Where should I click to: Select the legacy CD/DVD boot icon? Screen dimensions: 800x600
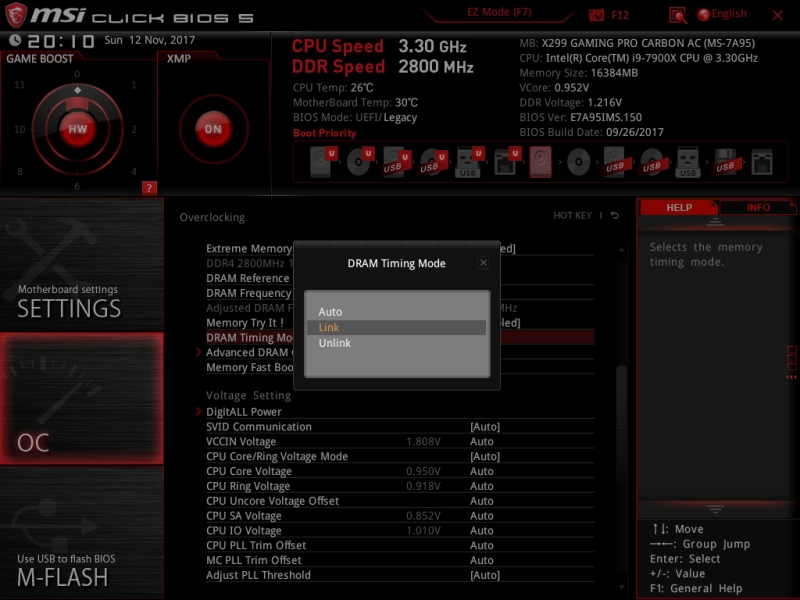[579, 163]
